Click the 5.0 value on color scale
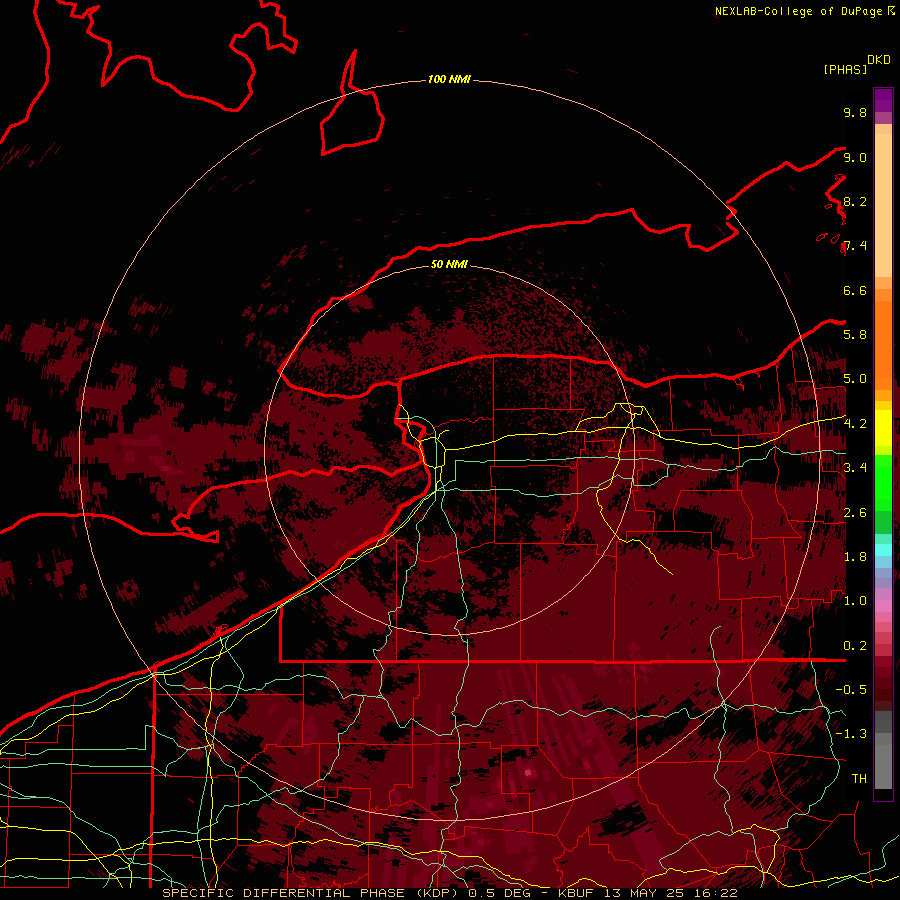The image size is (900, 900). 855,379
